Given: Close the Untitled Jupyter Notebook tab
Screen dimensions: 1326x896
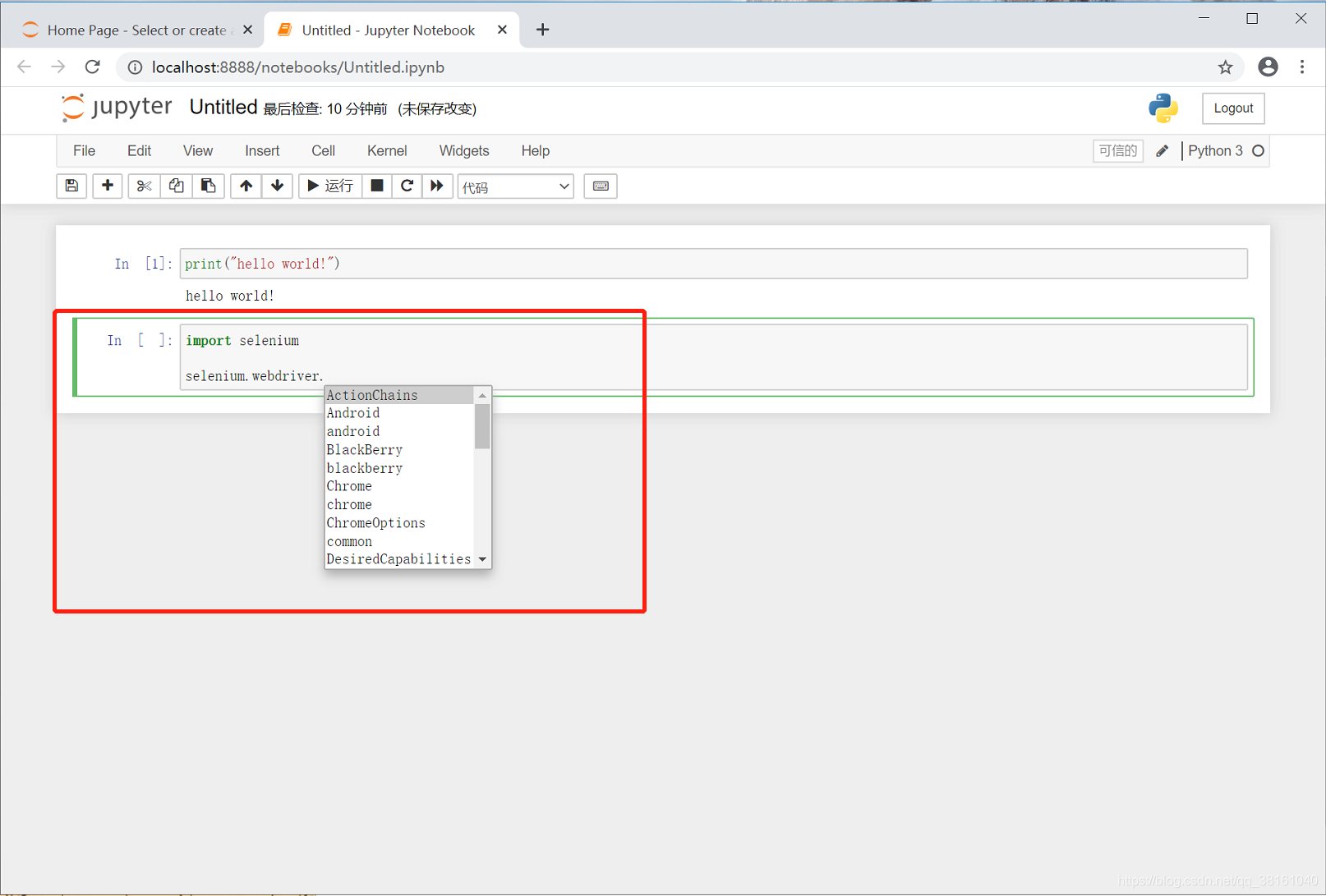Looking at the screenshot, I should [x=502, y=30].
